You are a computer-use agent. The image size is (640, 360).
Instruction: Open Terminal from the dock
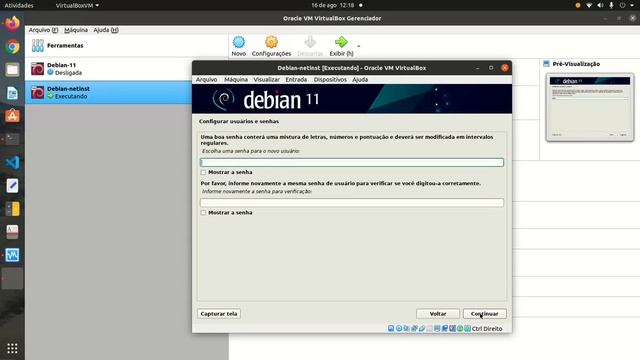12,139
